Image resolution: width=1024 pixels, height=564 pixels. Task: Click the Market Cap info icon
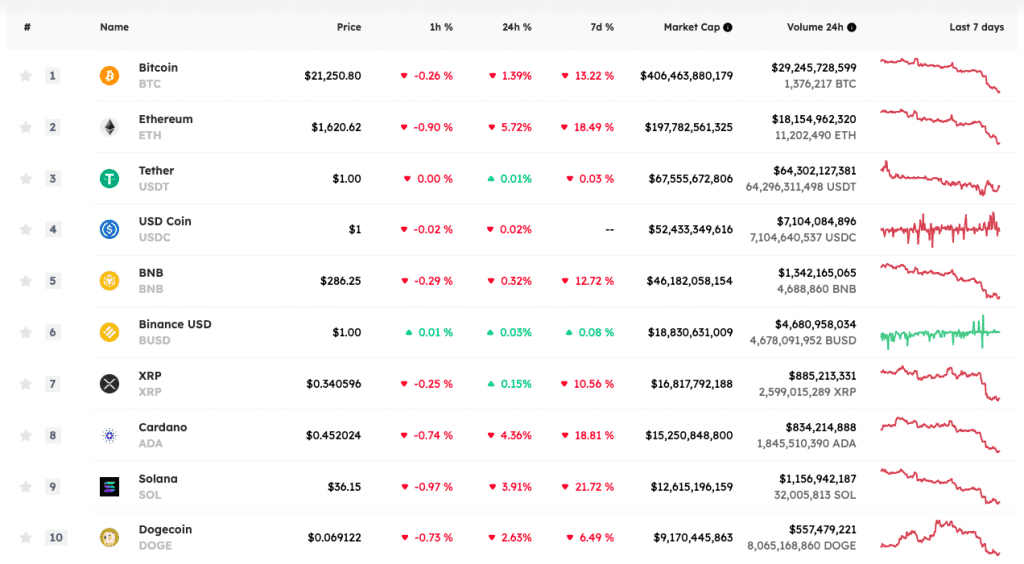coord(728,27)
